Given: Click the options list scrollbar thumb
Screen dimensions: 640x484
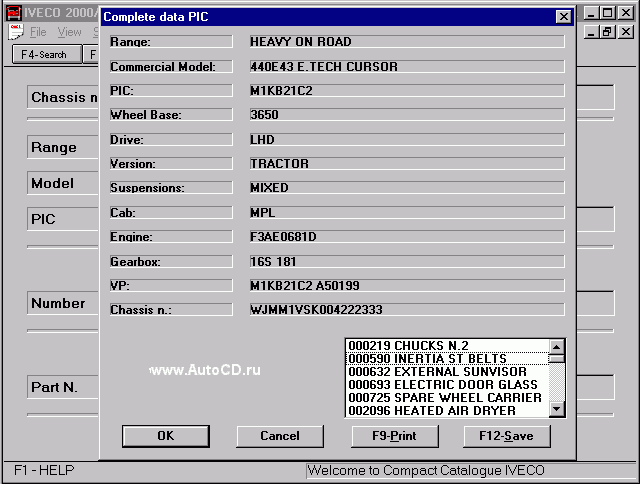Looking at the screenshot, I should [557, 359].
